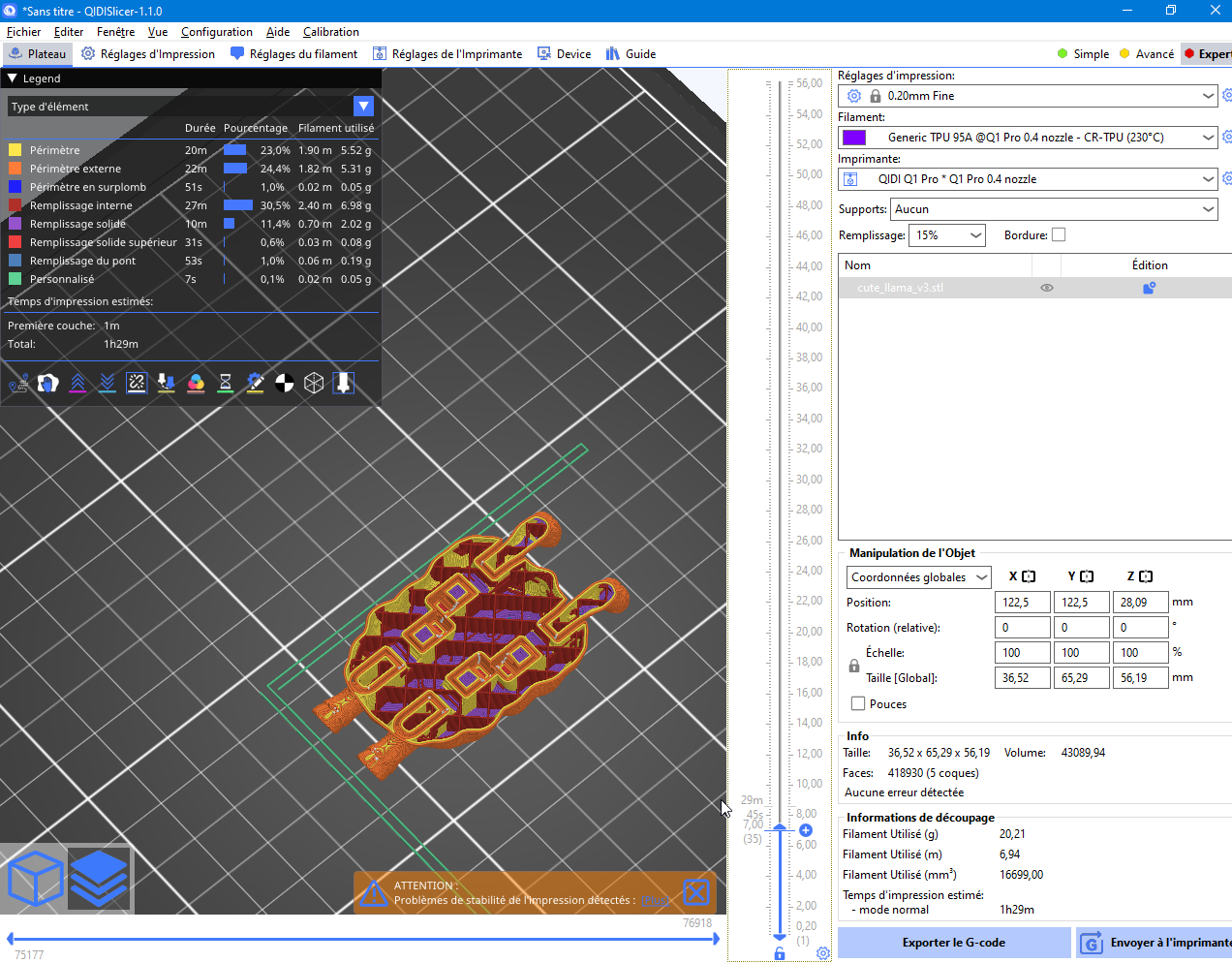1232x963 pixels.
Task: Toggle the center of gravity icon
Action: pyautogui.click(x=285, y=384)
